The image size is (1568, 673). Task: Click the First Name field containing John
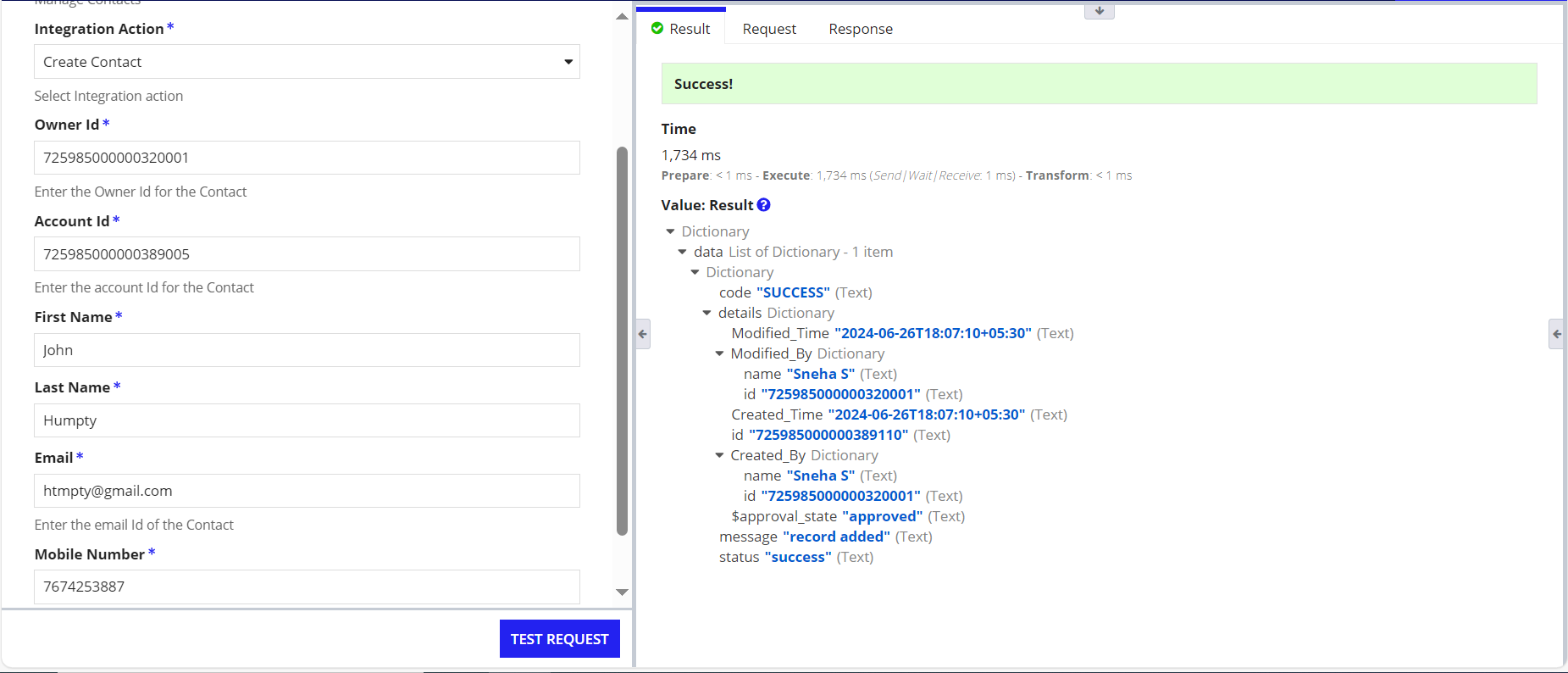(307, 350)
